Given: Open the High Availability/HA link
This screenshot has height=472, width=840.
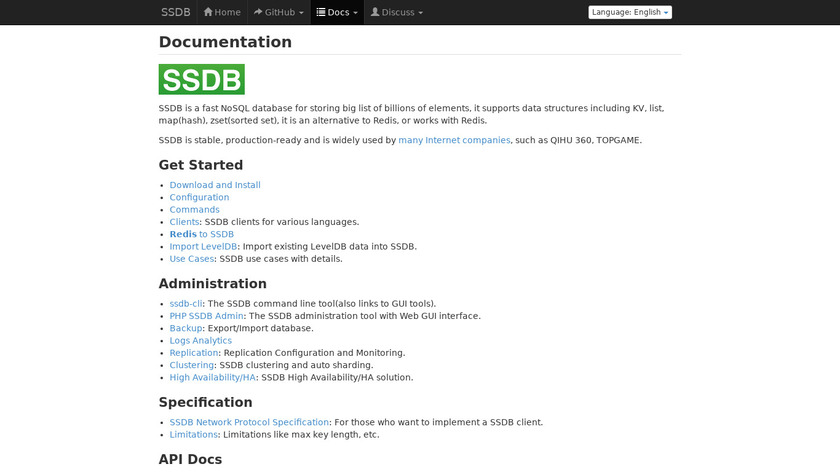Looking at the screenshot, I should 212,378.
